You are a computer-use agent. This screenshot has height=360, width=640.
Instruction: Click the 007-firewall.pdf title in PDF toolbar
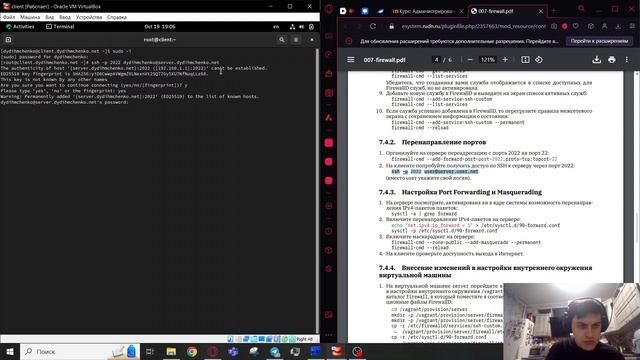coord(384,60)
